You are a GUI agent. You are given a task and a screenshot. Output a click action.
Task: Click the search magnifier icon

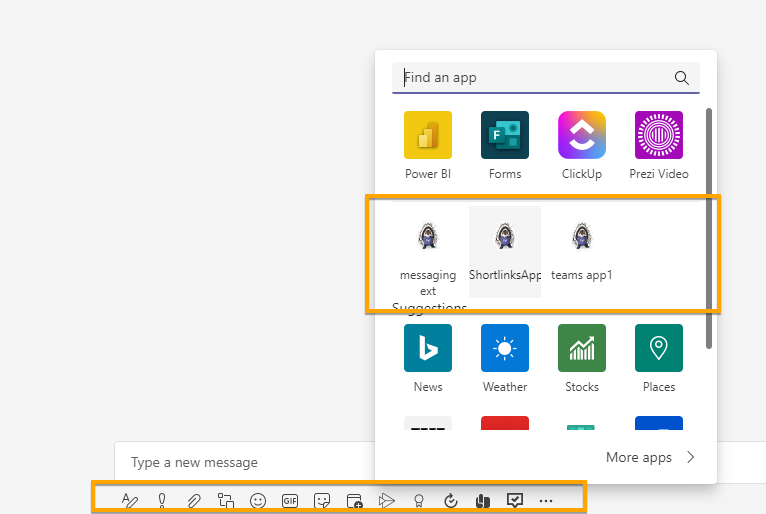[x=681, y=78]
